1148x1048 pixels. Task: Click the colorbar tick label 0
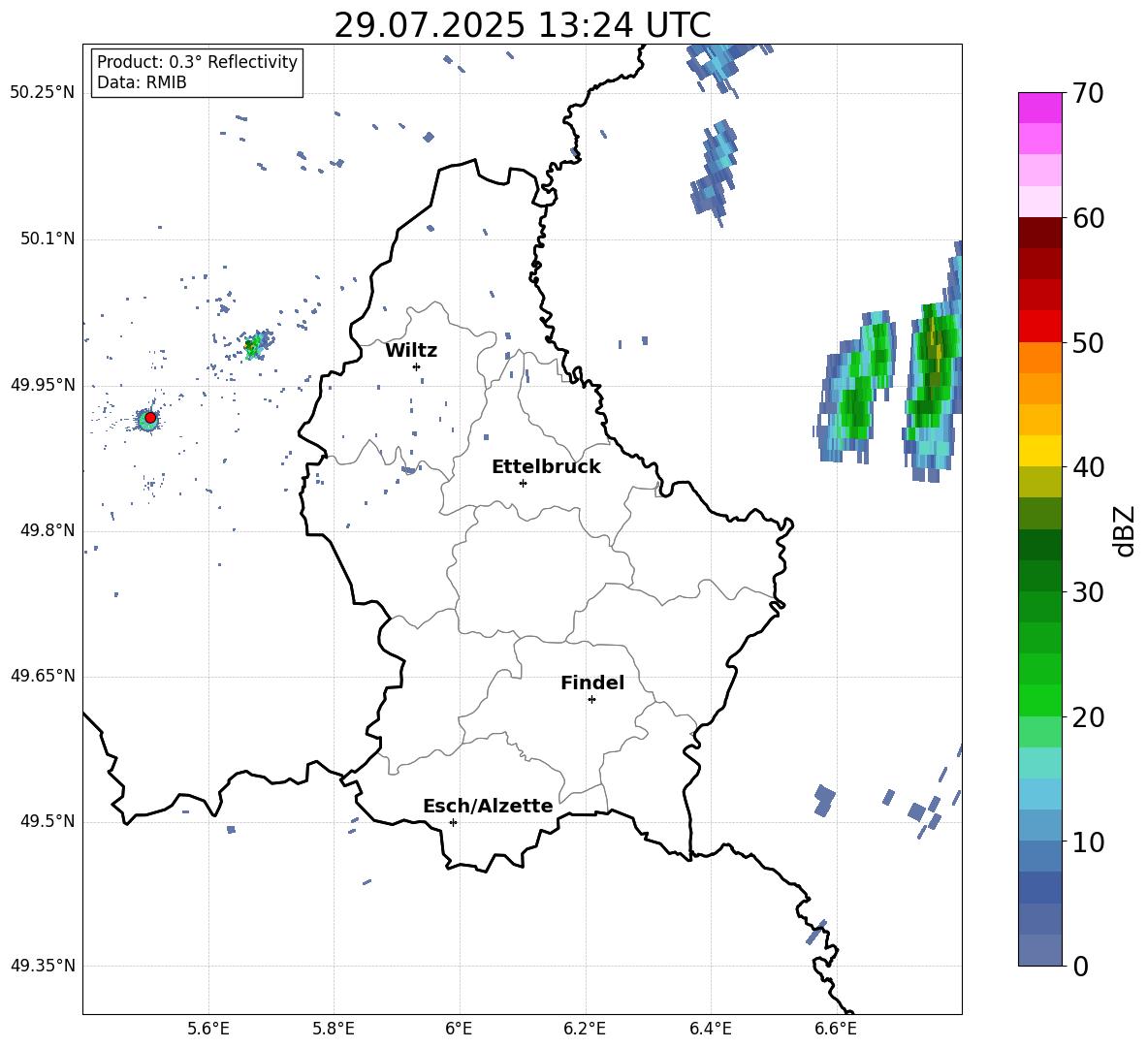click(1081, 966)
